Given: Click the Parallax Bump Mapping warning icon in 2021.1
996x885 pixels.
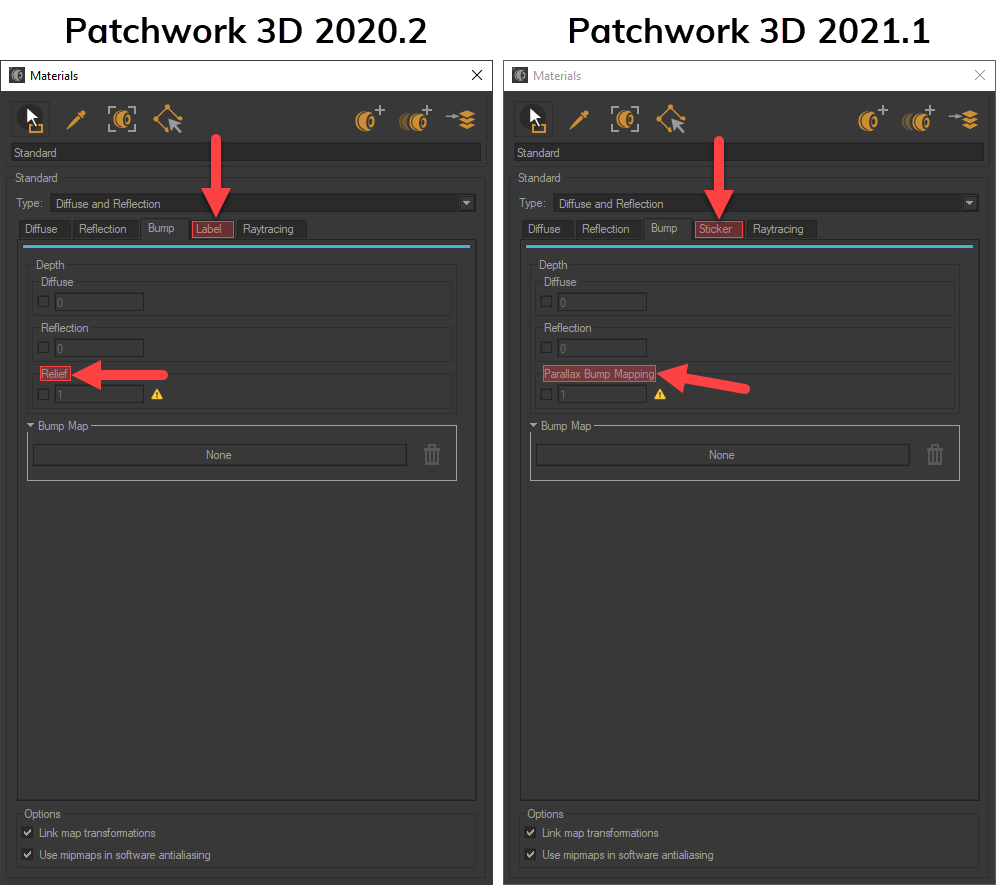Looking at the screenshot, I should point(660,395).
